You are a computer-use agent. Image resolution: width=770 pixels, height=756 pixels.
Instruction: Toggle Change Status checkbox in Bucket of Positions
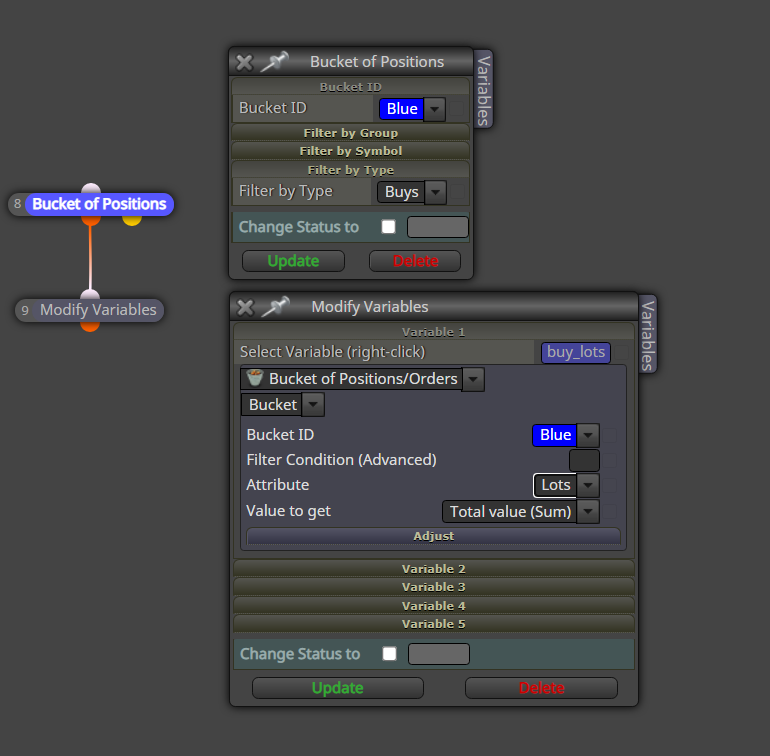pyautogui.click(x=388, y=226)
